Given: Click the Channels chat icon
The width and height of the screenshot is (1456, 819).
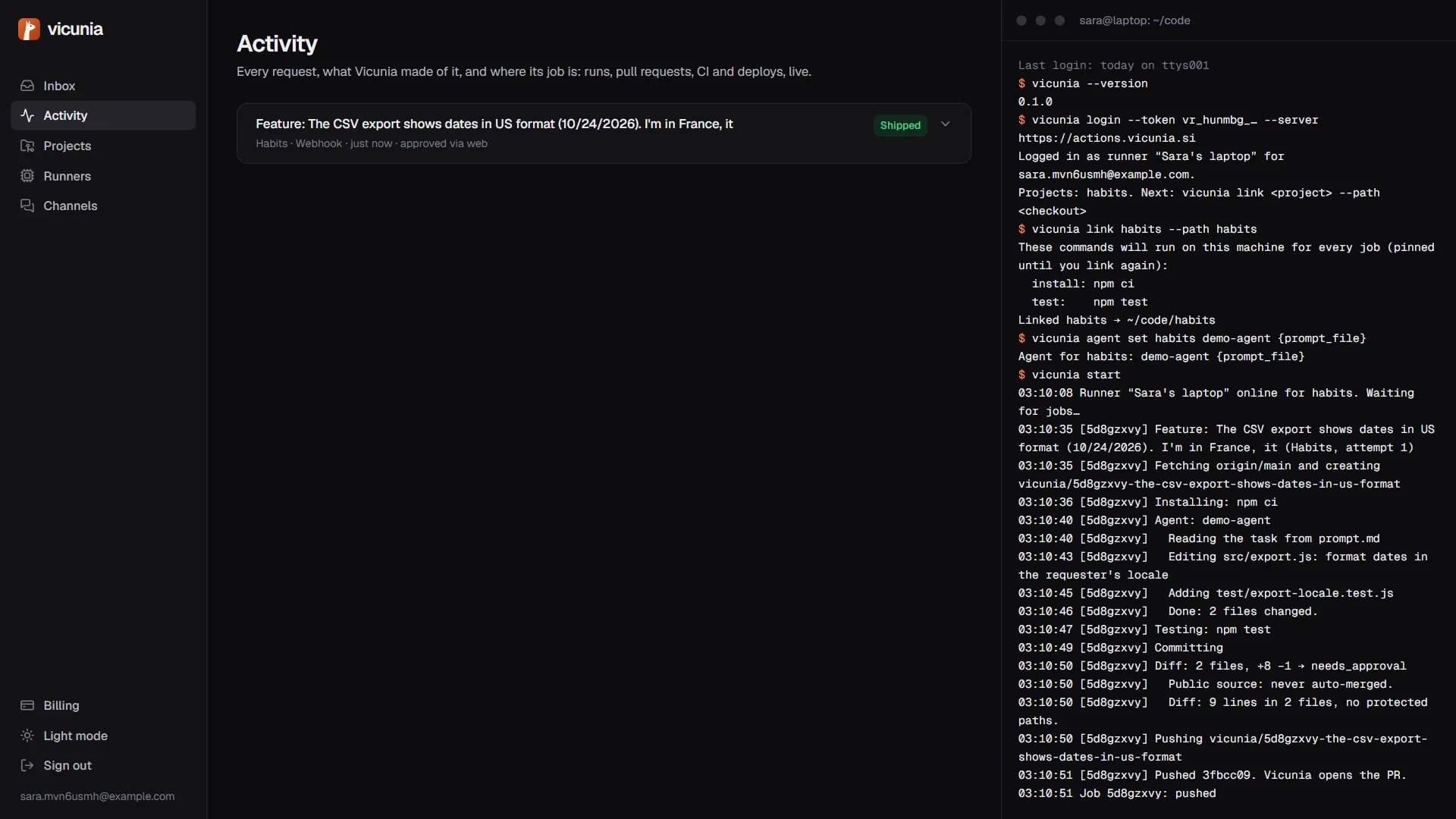Looking at the screenshot, I should 27,206.
